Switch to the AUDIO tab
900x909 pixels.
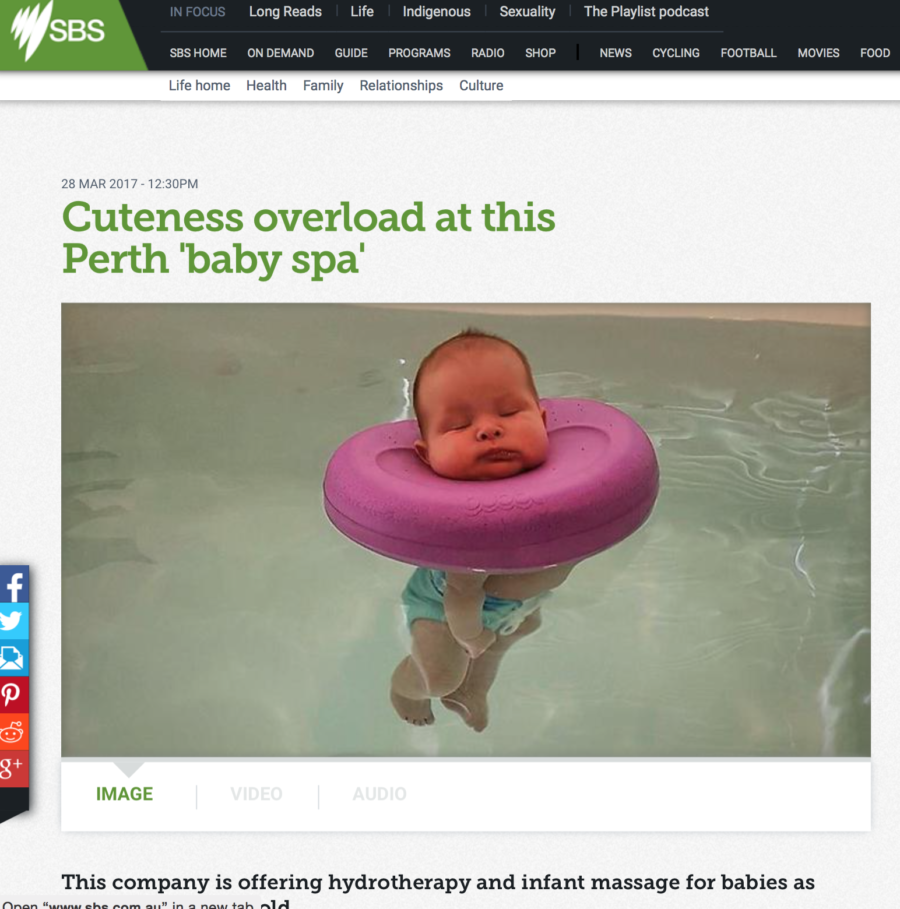380,794
